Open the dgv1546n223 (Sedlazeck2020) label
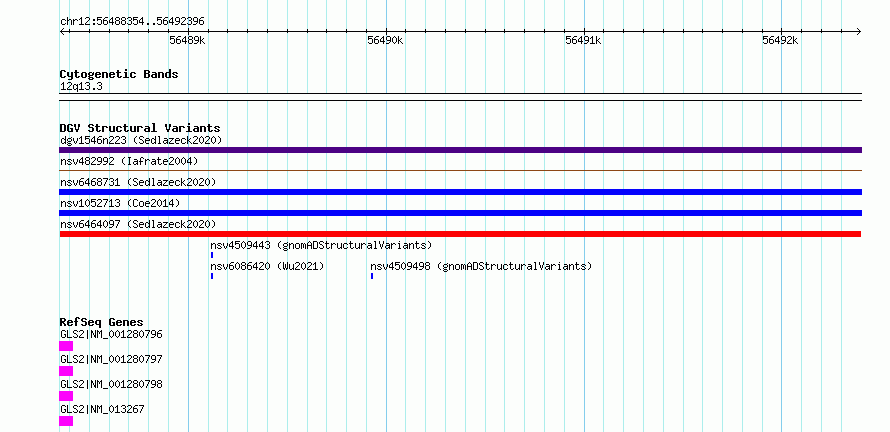Screen dimensions: 890x432 tap(141, 140)
